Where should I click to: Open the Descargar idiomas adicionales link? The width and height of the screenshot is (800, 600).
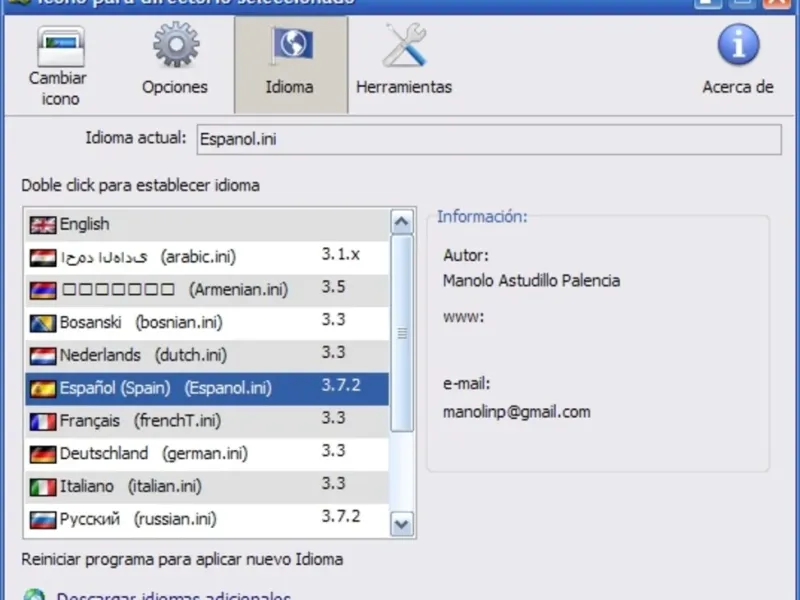[173, 596]
